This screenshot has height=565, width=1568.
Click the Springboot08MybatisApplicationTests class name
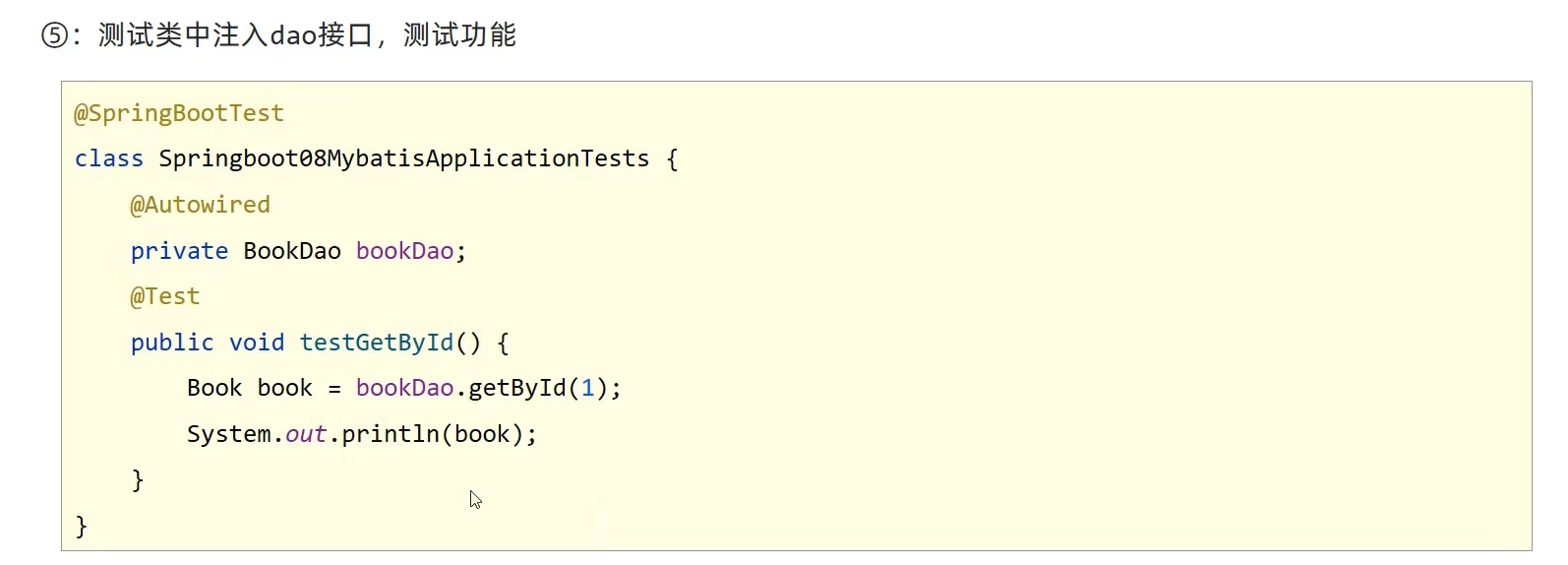pyautogui.click(x=403, y=158)
